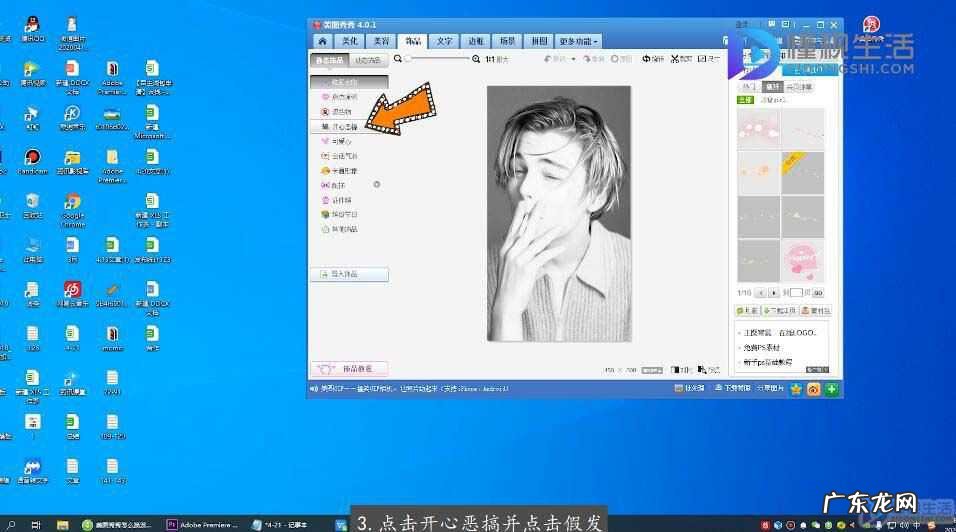Pick the yellow ribbon sticker thumbnail
Screen dimensions: 956x532
click(x=802, y=173)
